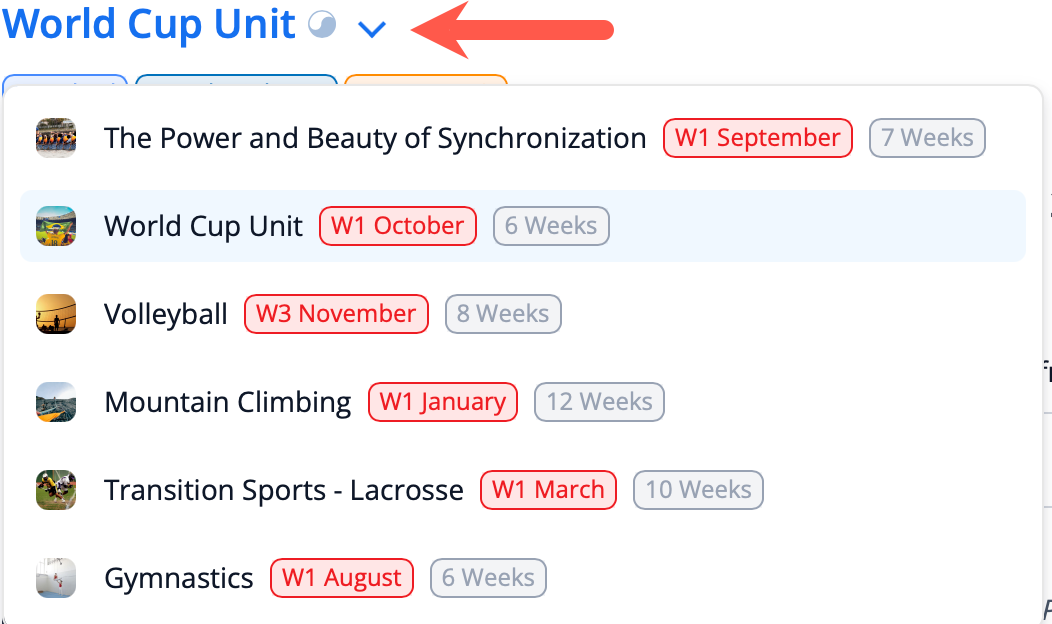Click the W3 November start badge

(336, 314)
